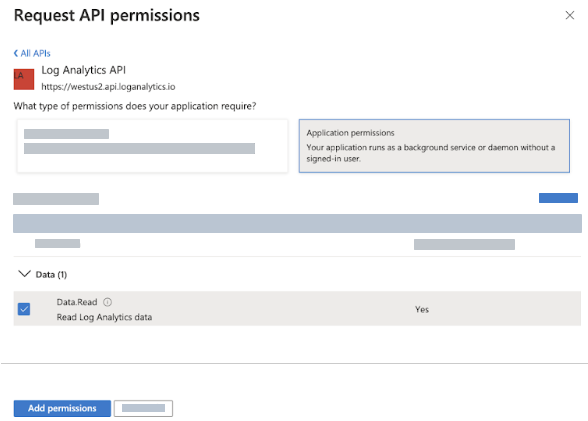
Task: Click the Add permissions button
Action: point(62,408)
